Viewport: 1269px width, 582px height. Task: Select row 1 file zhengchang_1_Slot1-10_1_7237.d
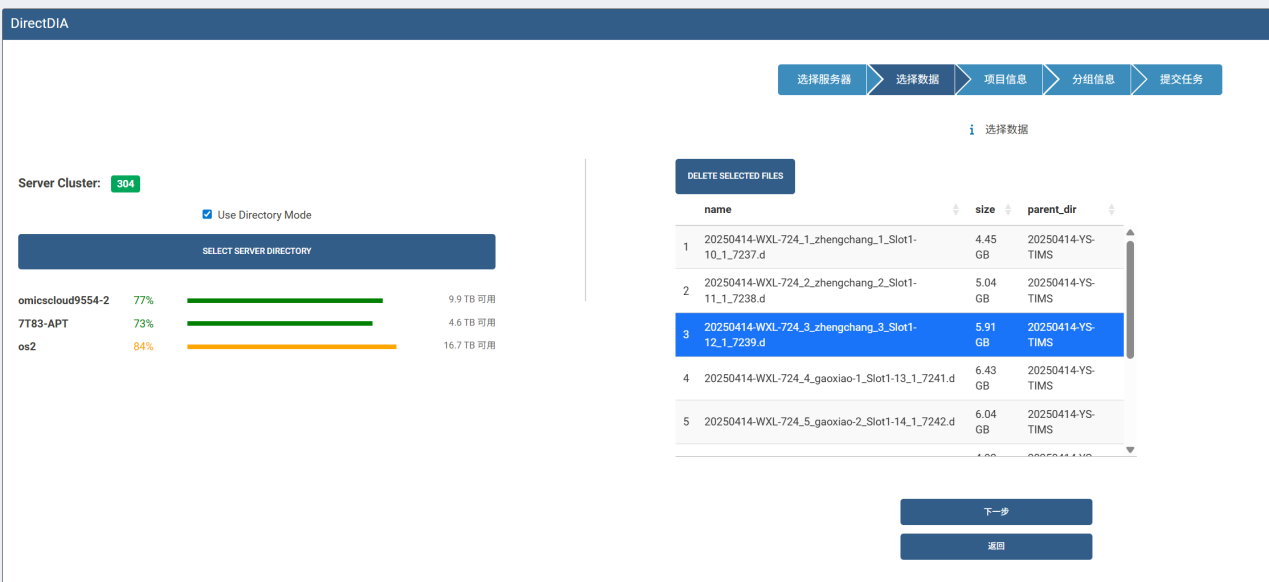point(899,247)
